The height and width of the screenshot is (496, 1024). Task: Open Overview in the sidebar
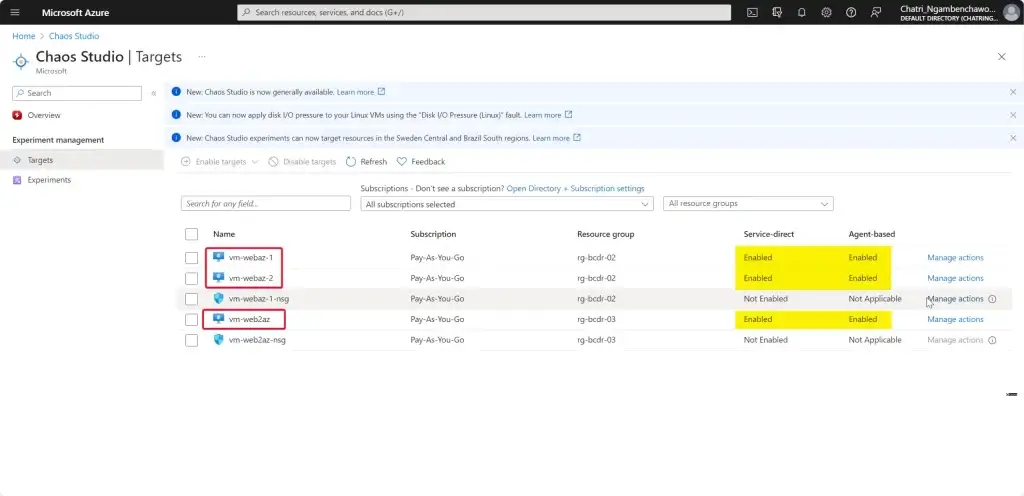click(x=44, y=116)
